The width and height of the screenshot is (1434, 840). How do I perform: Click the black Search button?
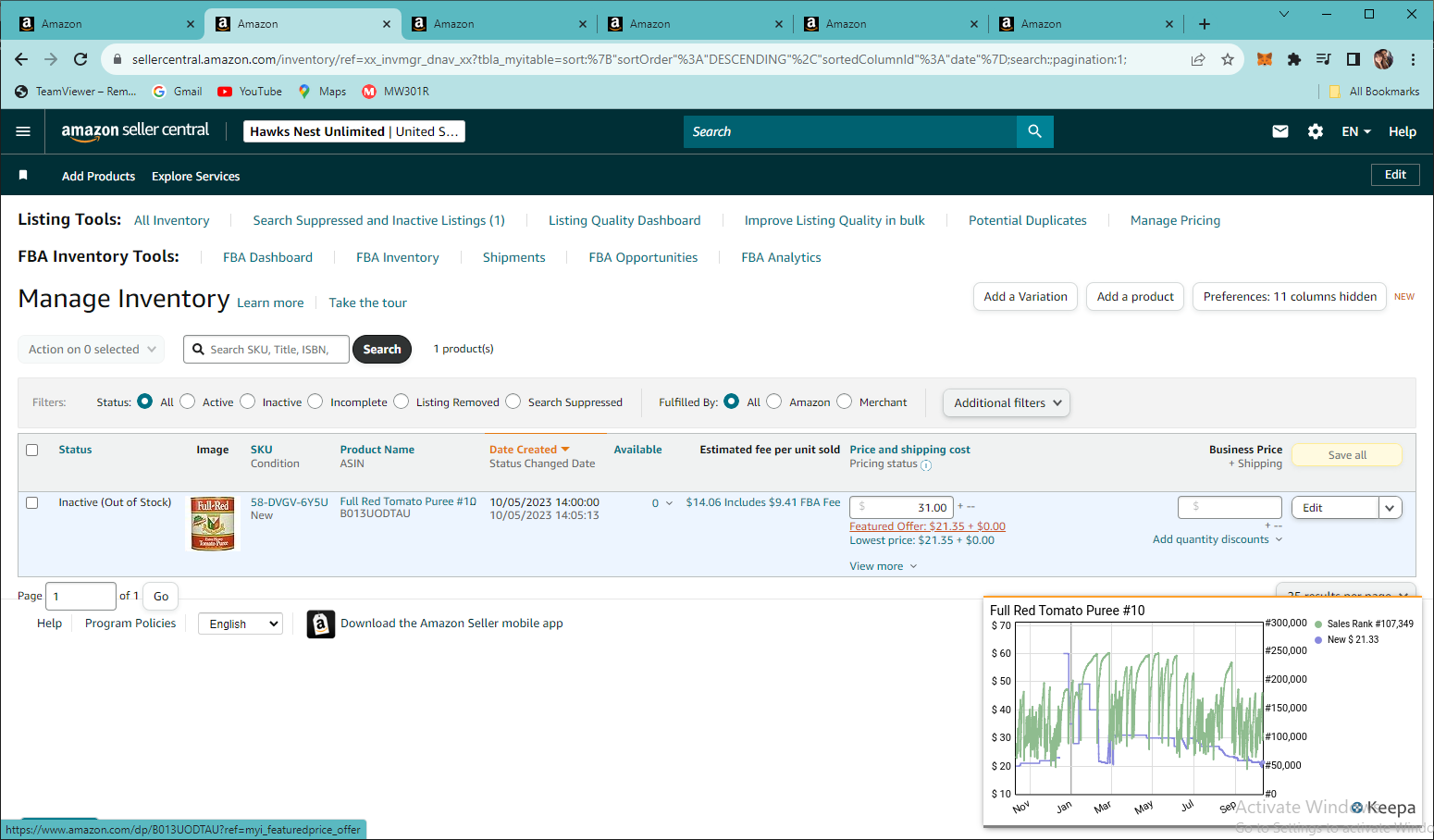381,349
